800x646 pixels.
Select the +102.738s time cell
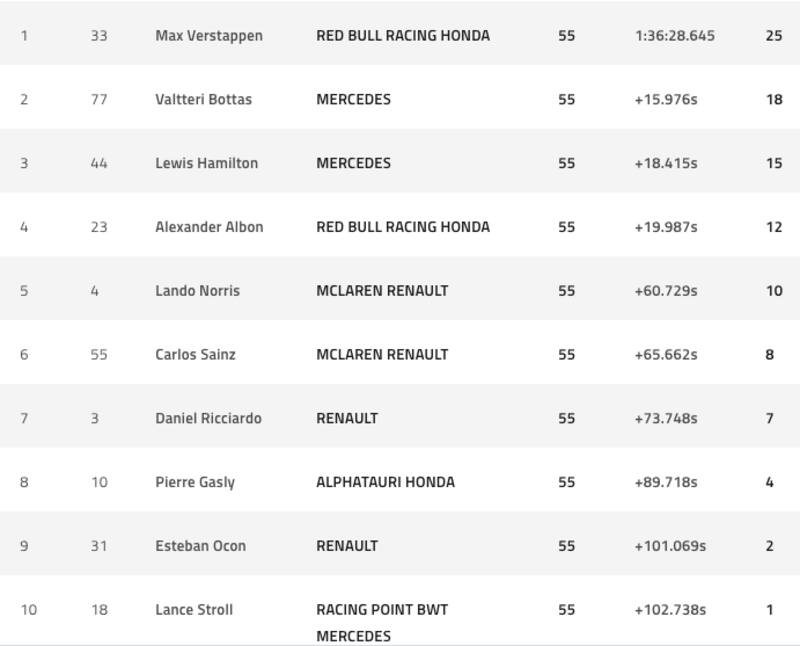point(670,609)
